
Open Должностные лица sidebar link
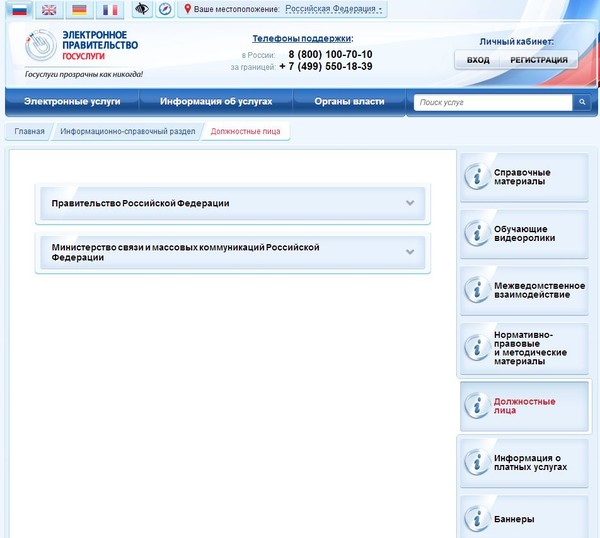(x=524, y=406)
